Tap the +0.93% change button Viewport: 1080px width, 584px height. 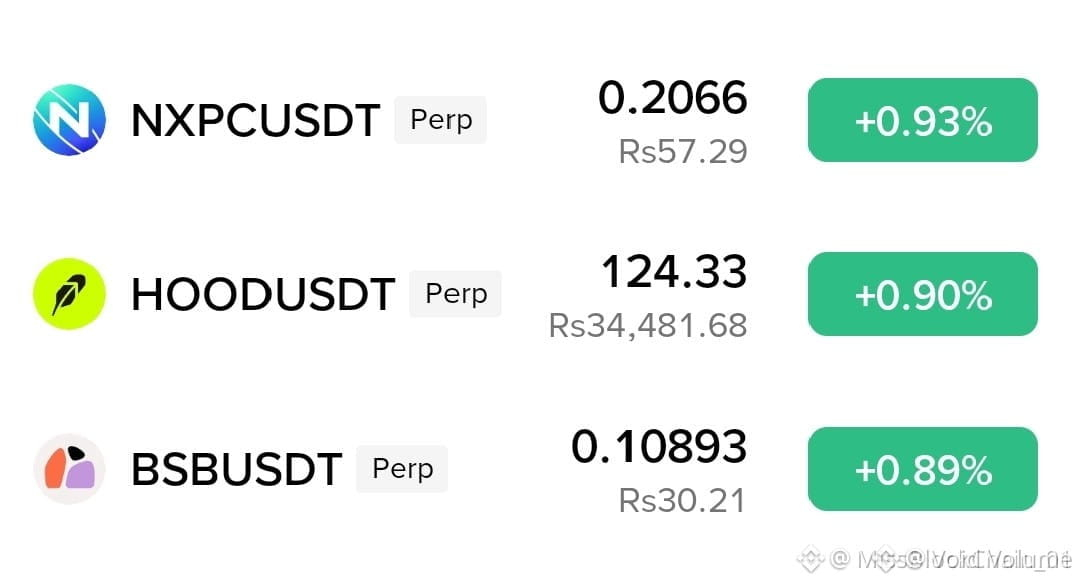click(923, 120)
